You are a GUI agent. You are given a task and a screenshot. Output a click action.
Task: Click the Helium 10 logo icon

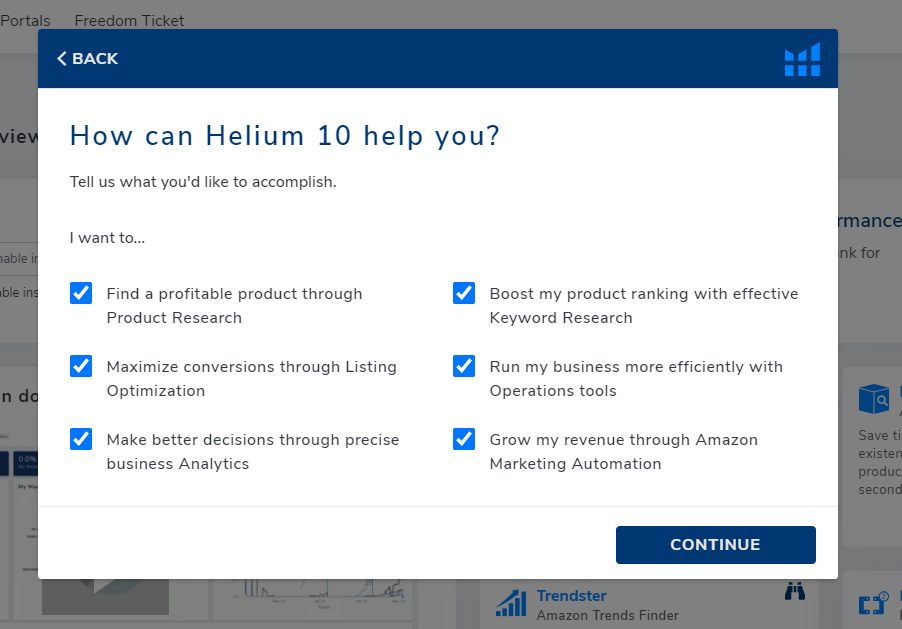802,59
